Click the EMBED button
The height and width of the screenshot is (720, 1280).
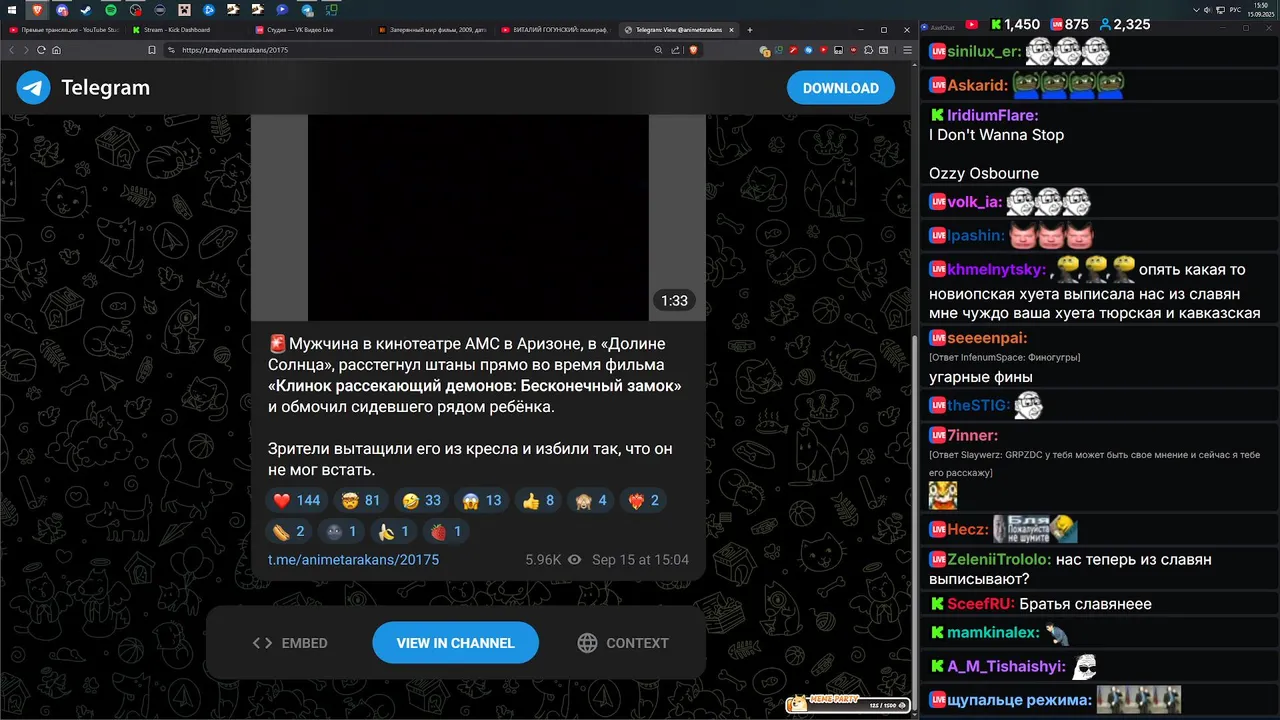290,643
